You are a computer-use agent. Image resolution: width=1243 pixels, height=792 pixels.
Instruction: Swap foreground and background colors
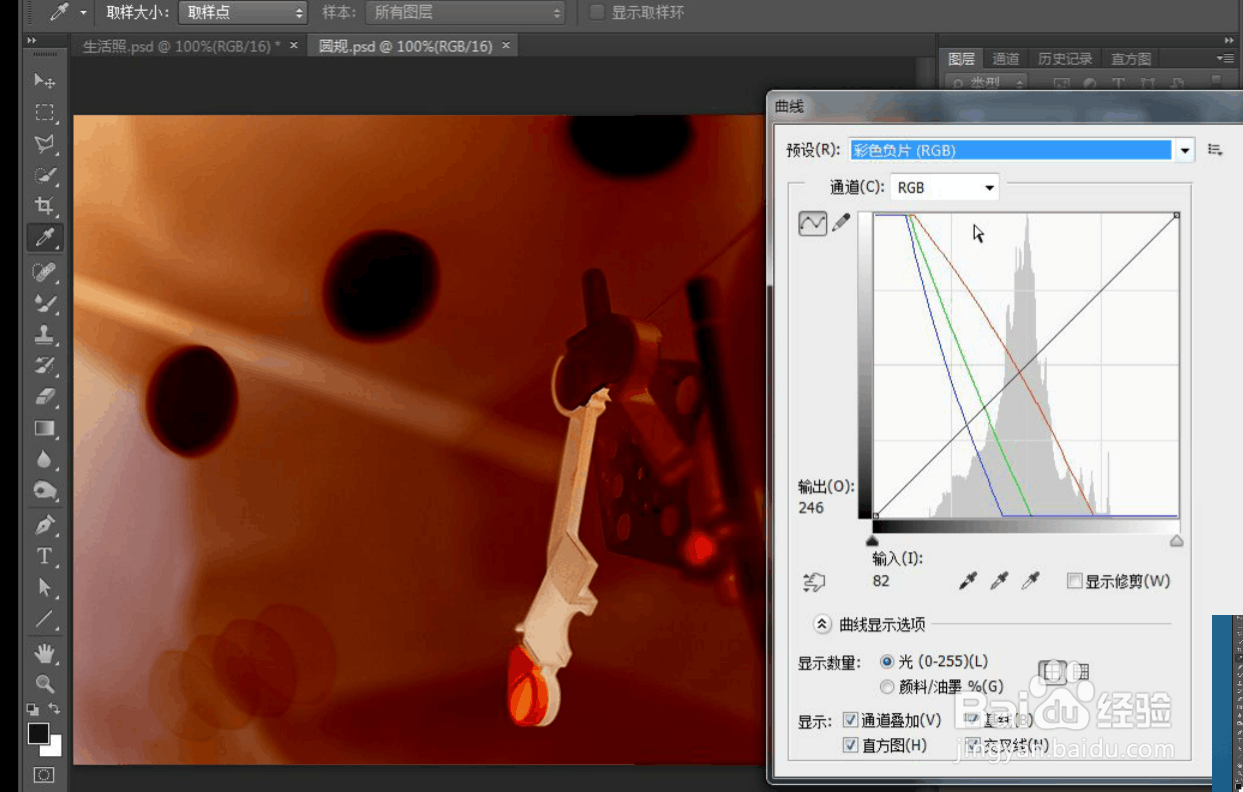pos(55,709)
